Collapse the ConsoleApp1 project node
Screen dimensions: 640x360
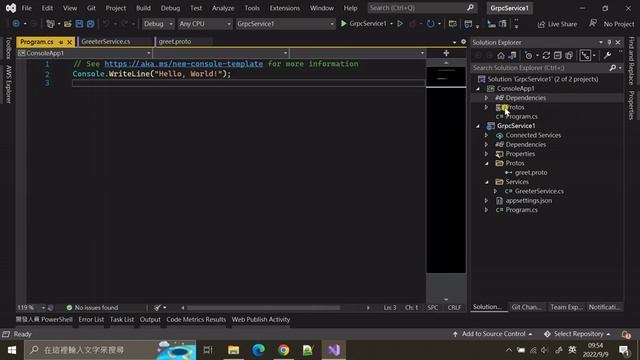point(478,89)
